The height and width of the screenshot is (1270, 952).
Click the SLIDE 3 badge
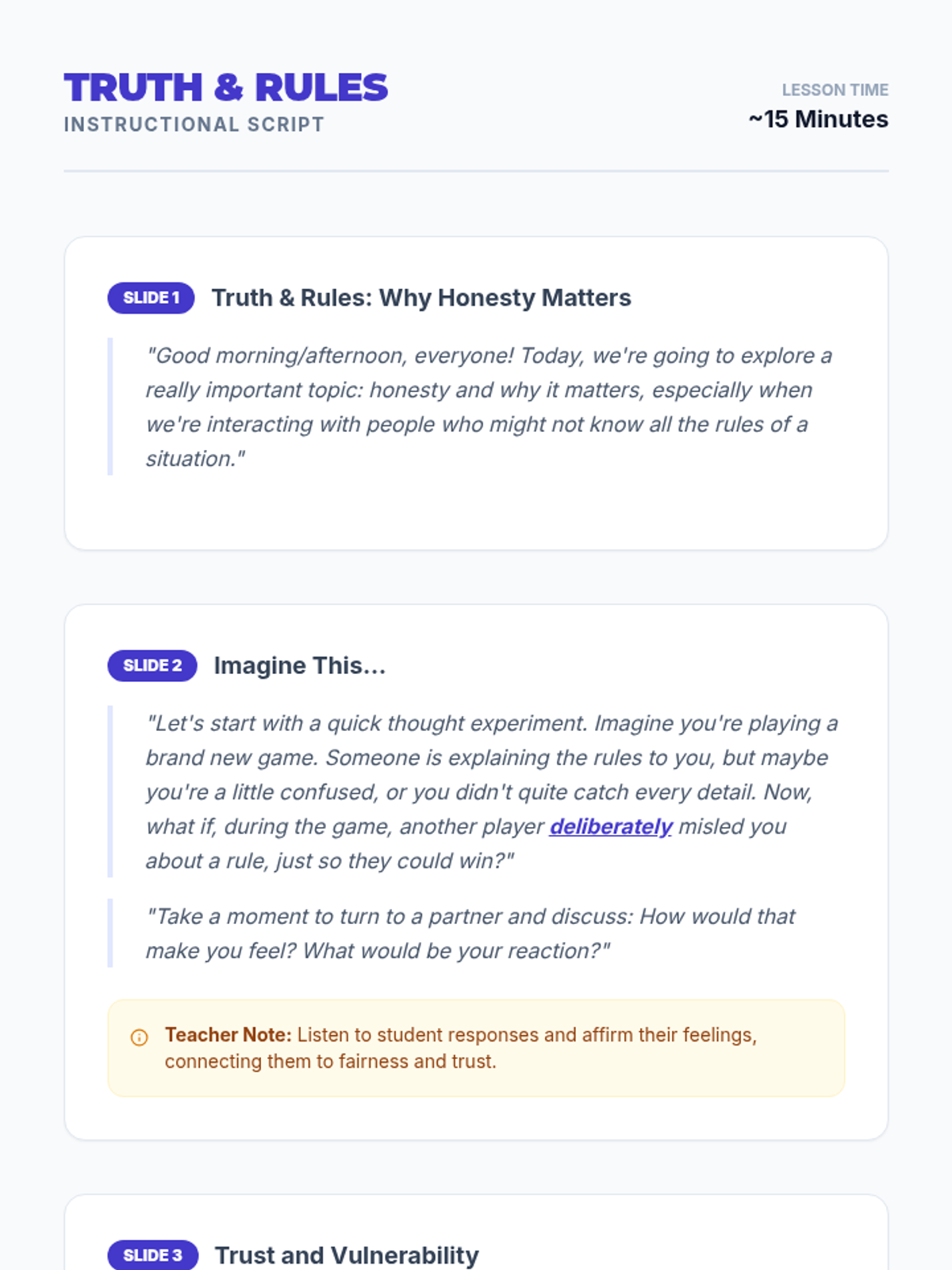point(152,1255)
